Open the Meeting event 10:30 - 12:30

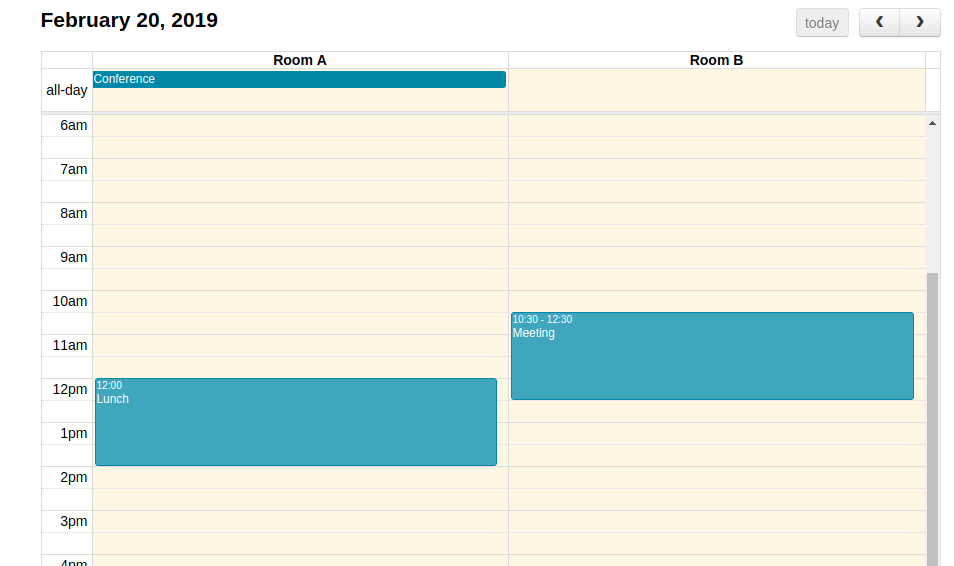[x=712, y=356]
